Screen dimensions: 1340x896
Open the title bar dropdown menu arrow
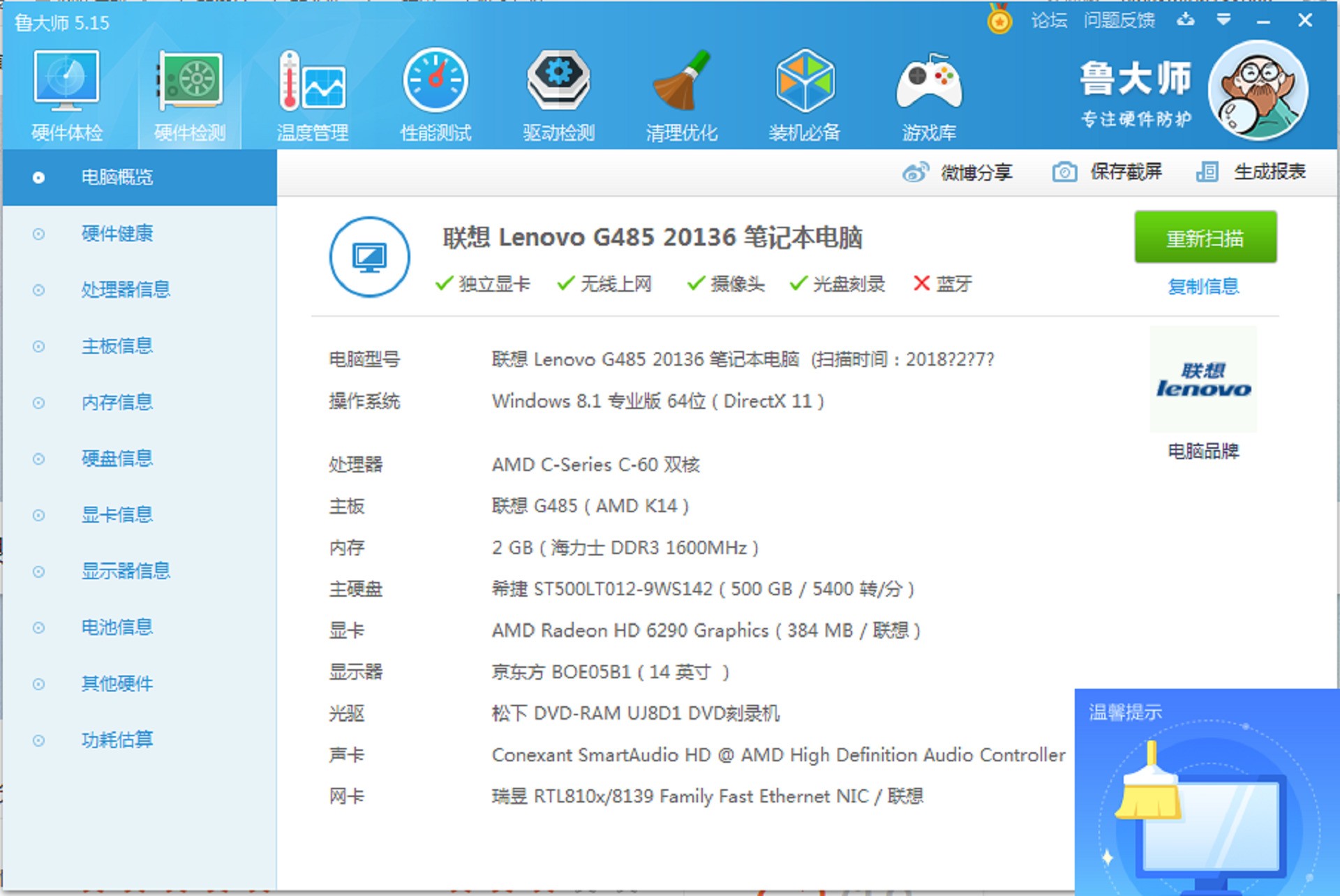coord(1223,20)
